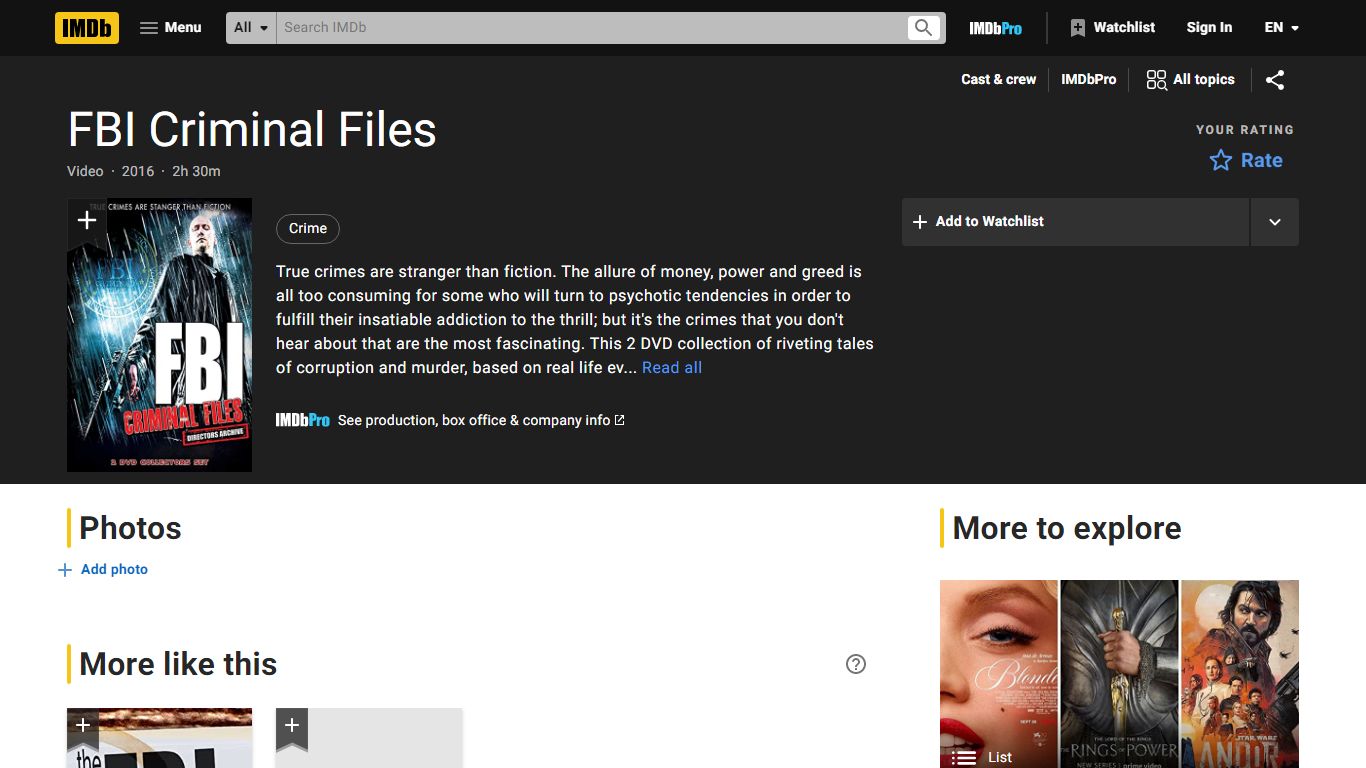Click the magnifying glass search icon
Image resolution: width=1366 pixels, height=768 pixels.
[923, 28]
